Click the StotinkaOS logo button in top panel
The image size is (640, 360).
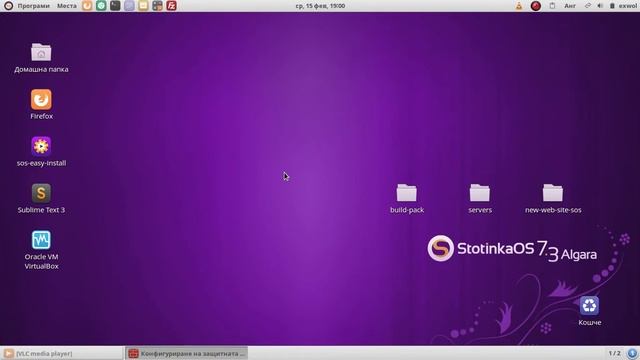coord(8,6)
